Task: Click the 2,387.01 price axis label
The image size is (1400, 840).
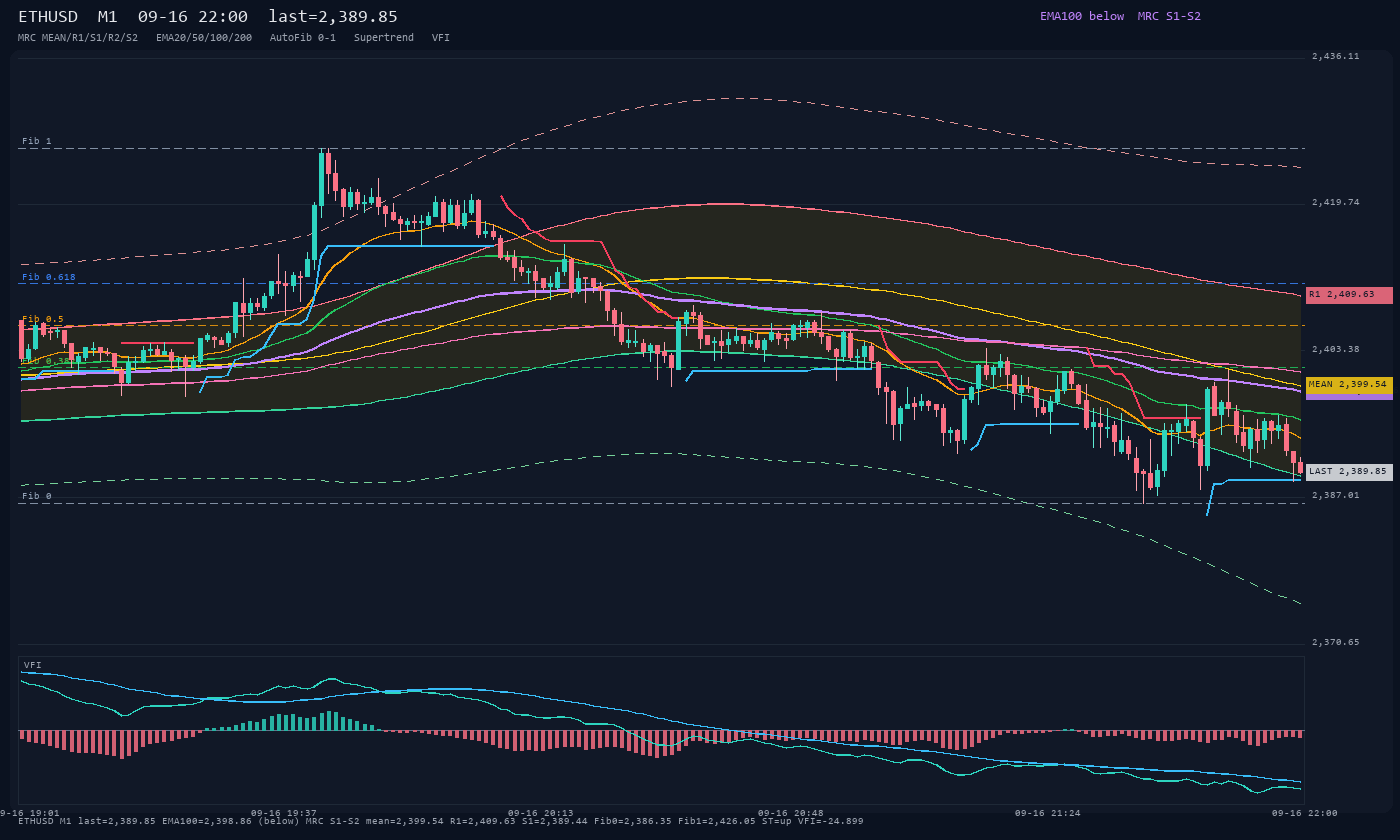Action: pyautogui.click(x=1336, y=495)
